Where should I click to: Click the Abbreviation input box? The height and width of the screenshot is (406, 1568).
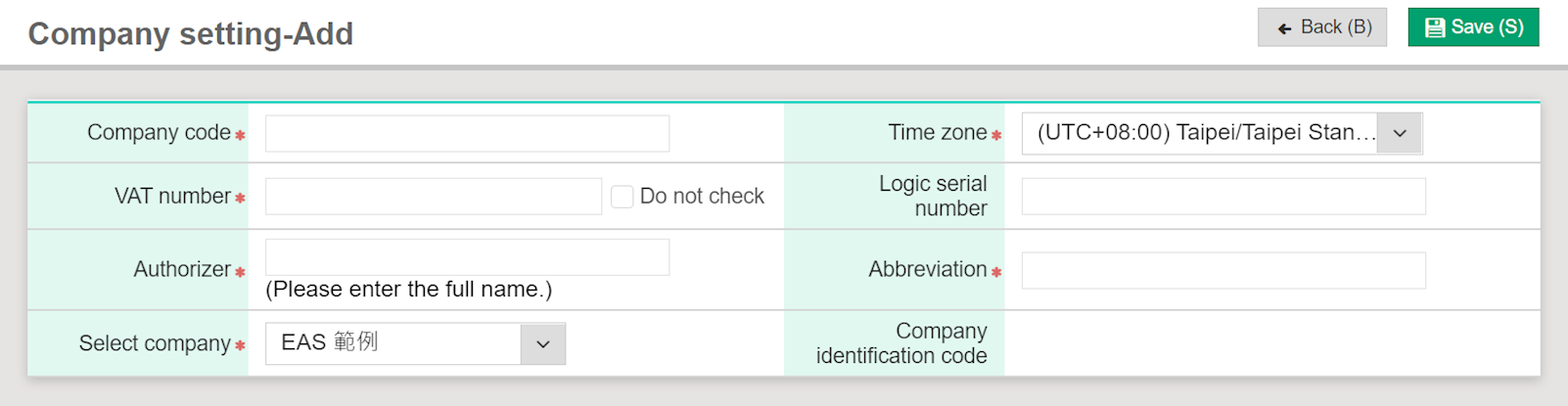(1222, 270)
